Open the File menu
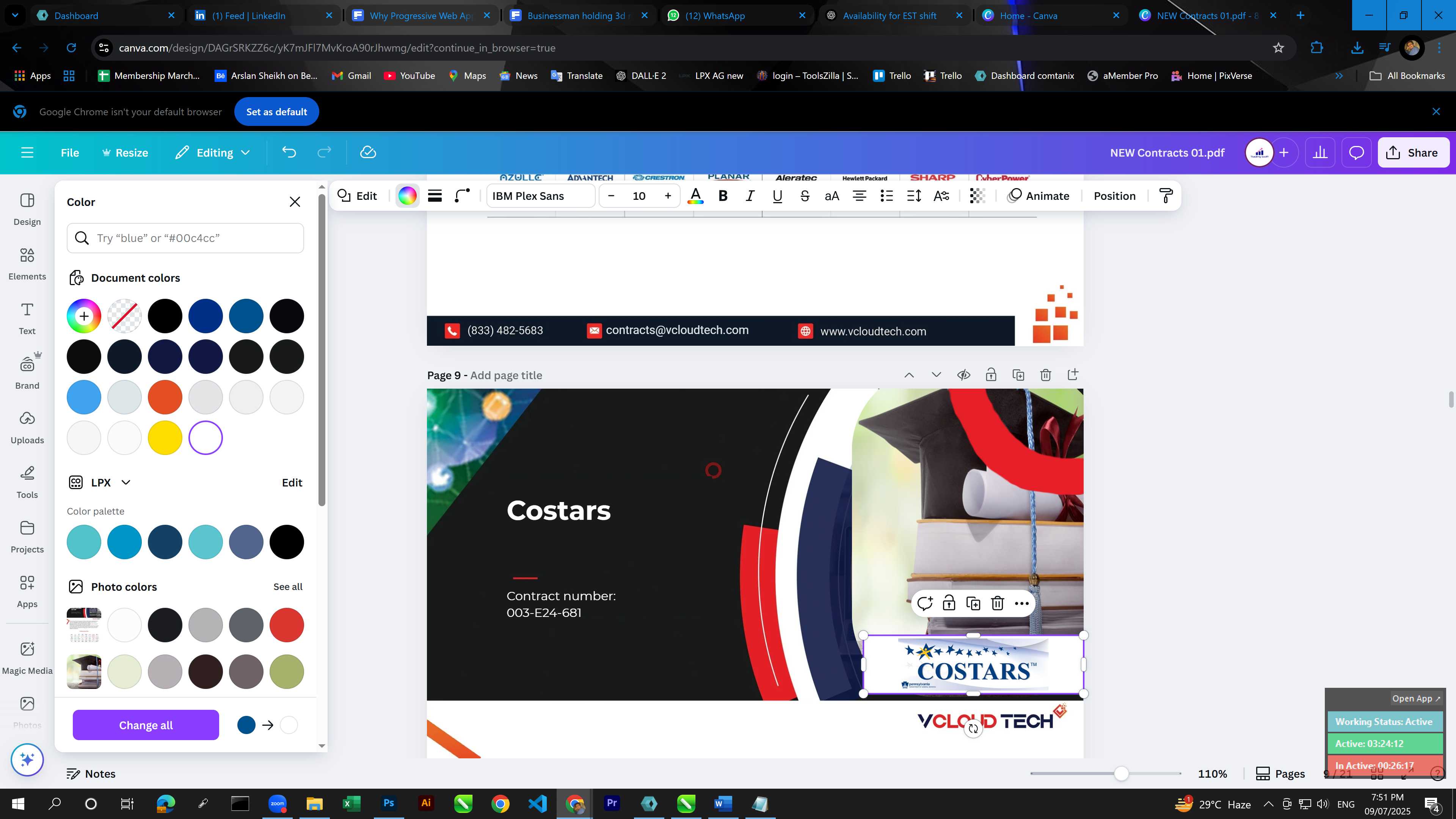 pyautogui.click(x=70, y=152)
